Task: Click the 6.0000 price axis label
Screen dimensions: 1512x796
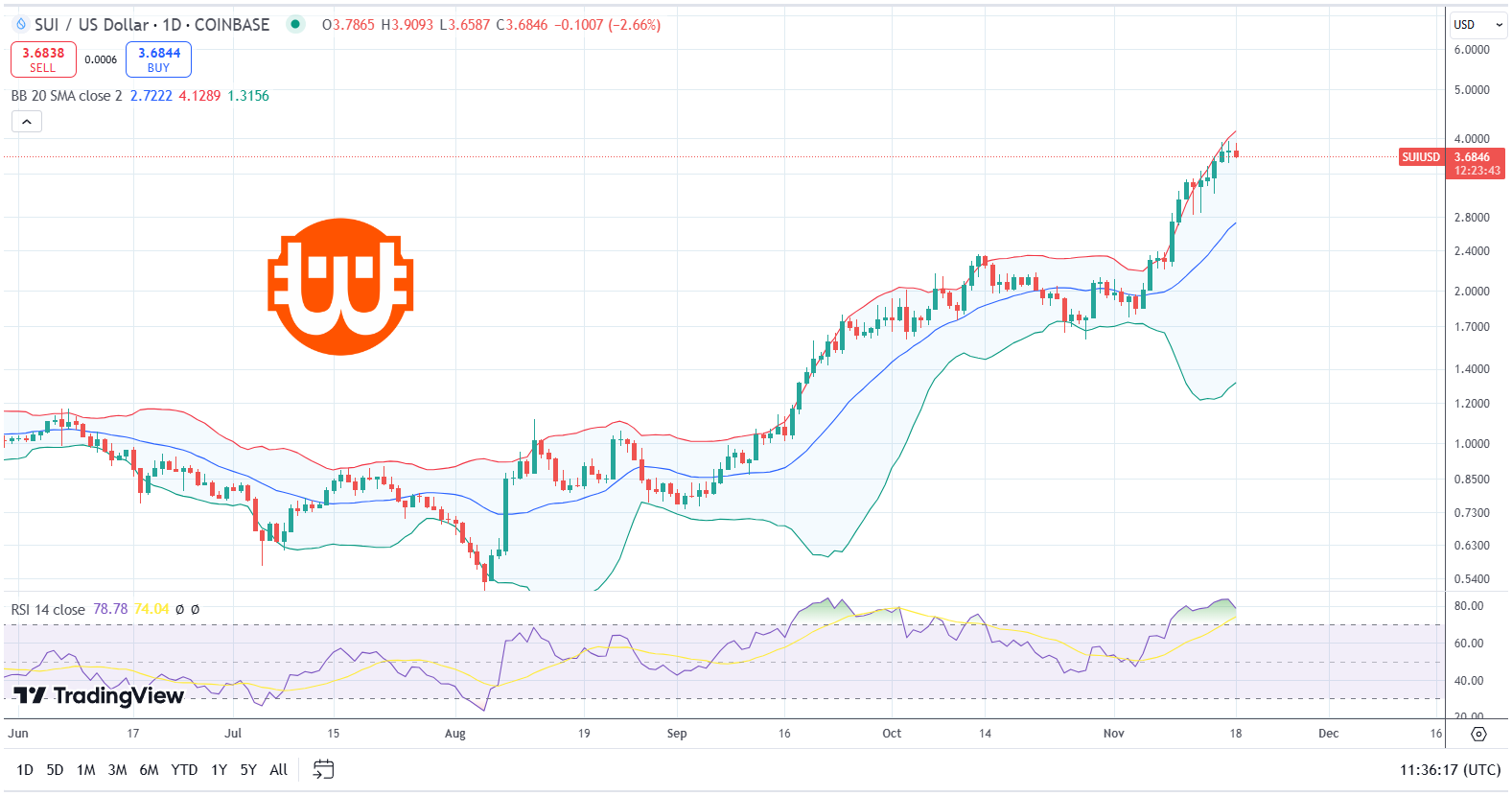Action: point(1472,50)
